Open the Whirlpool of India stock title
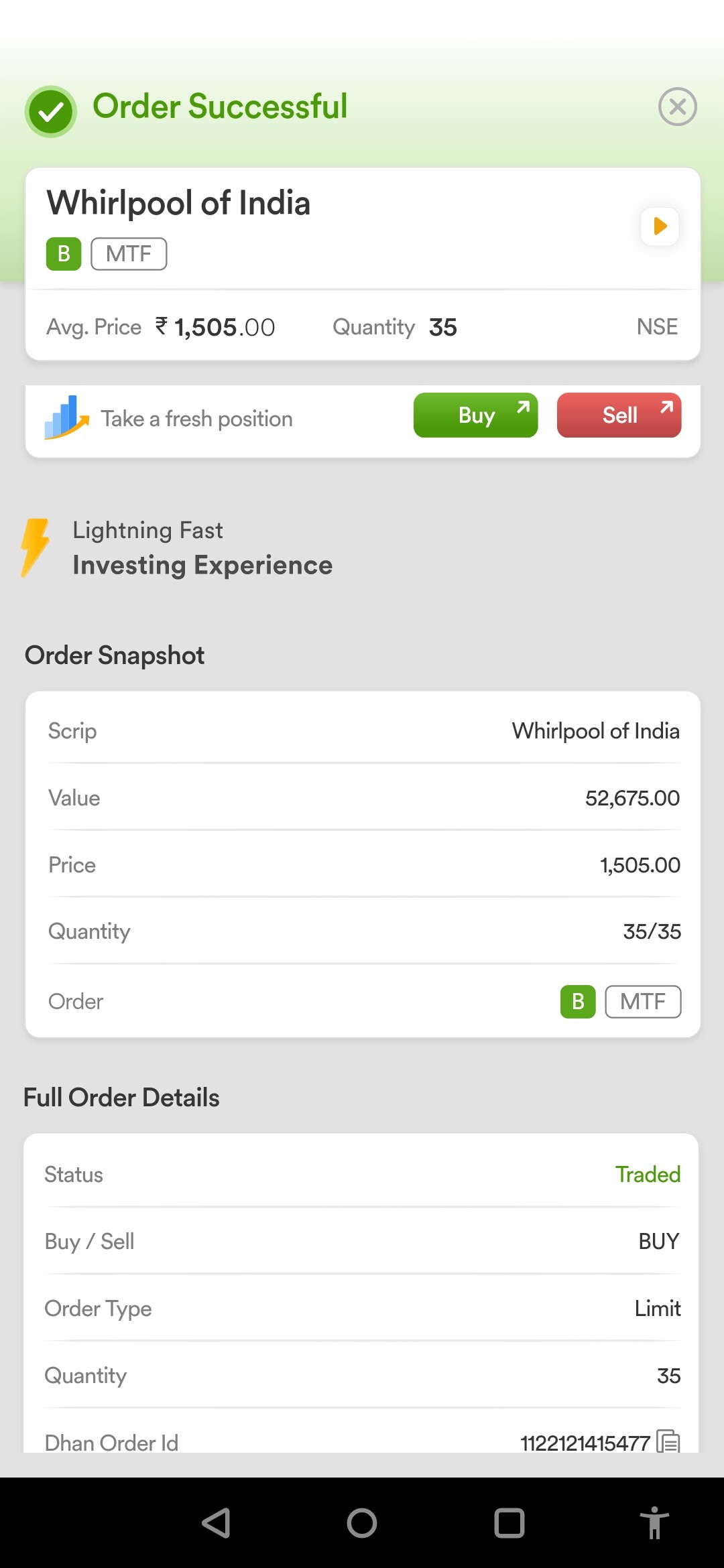 178,203
